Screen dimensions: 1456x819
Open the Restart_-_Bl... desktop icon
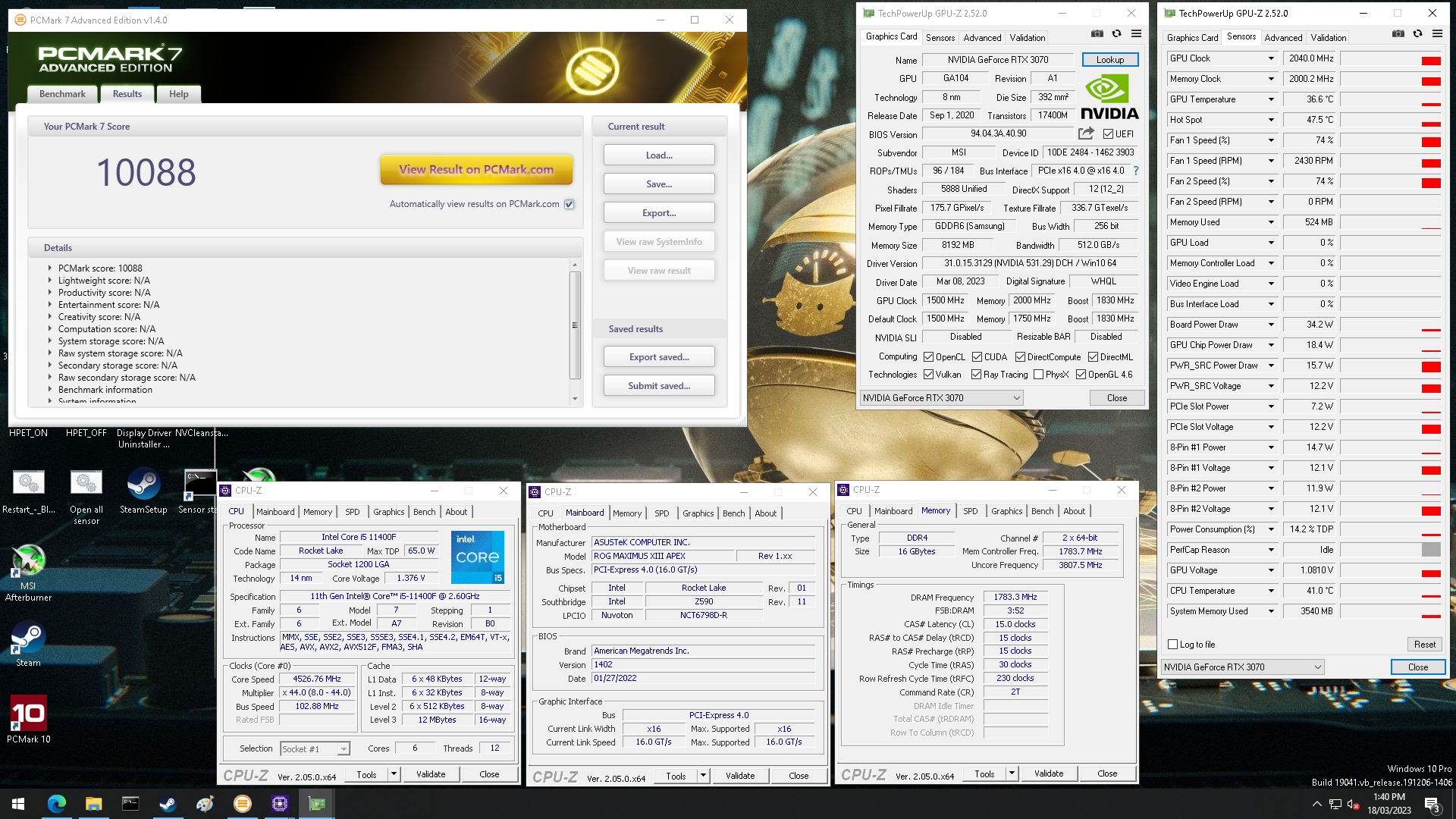(x=28, y=491)
